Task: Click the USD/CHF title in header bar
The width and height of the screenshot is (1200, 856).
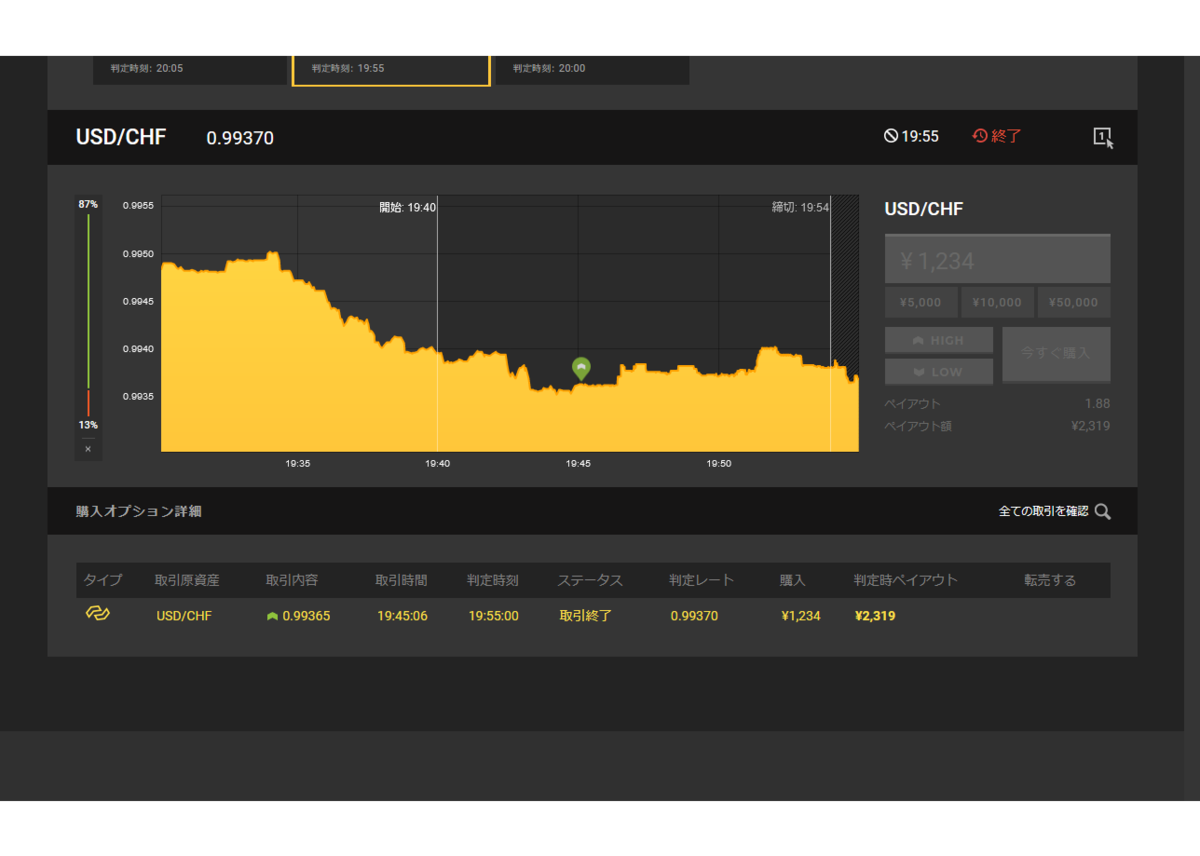Action: pos(121,137)
